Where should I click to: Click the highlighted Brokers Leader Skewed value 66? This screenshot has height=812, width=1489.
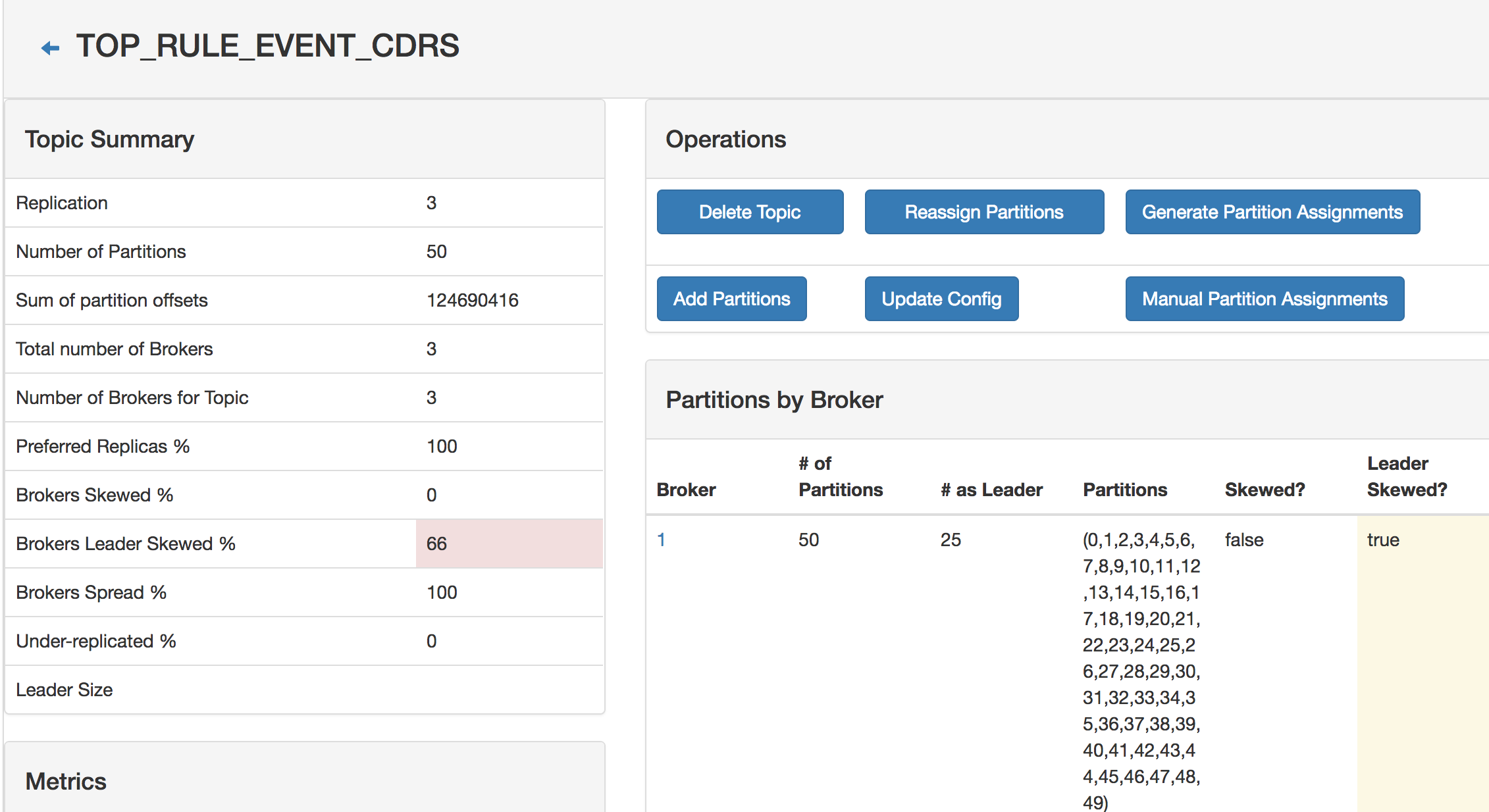pos(436,544)
